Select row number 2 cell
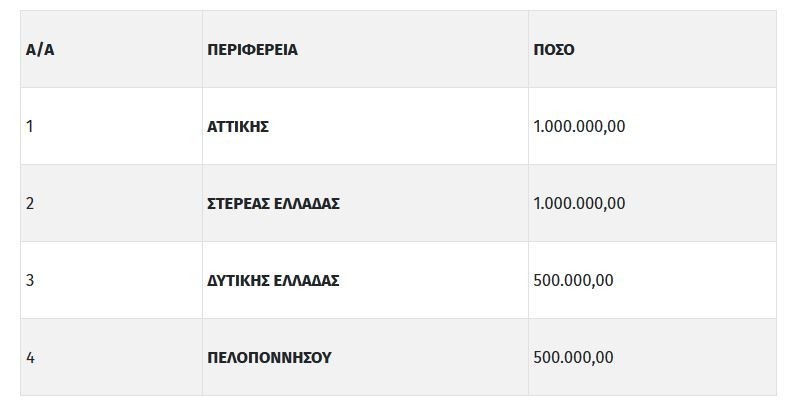 click(31, 204)
